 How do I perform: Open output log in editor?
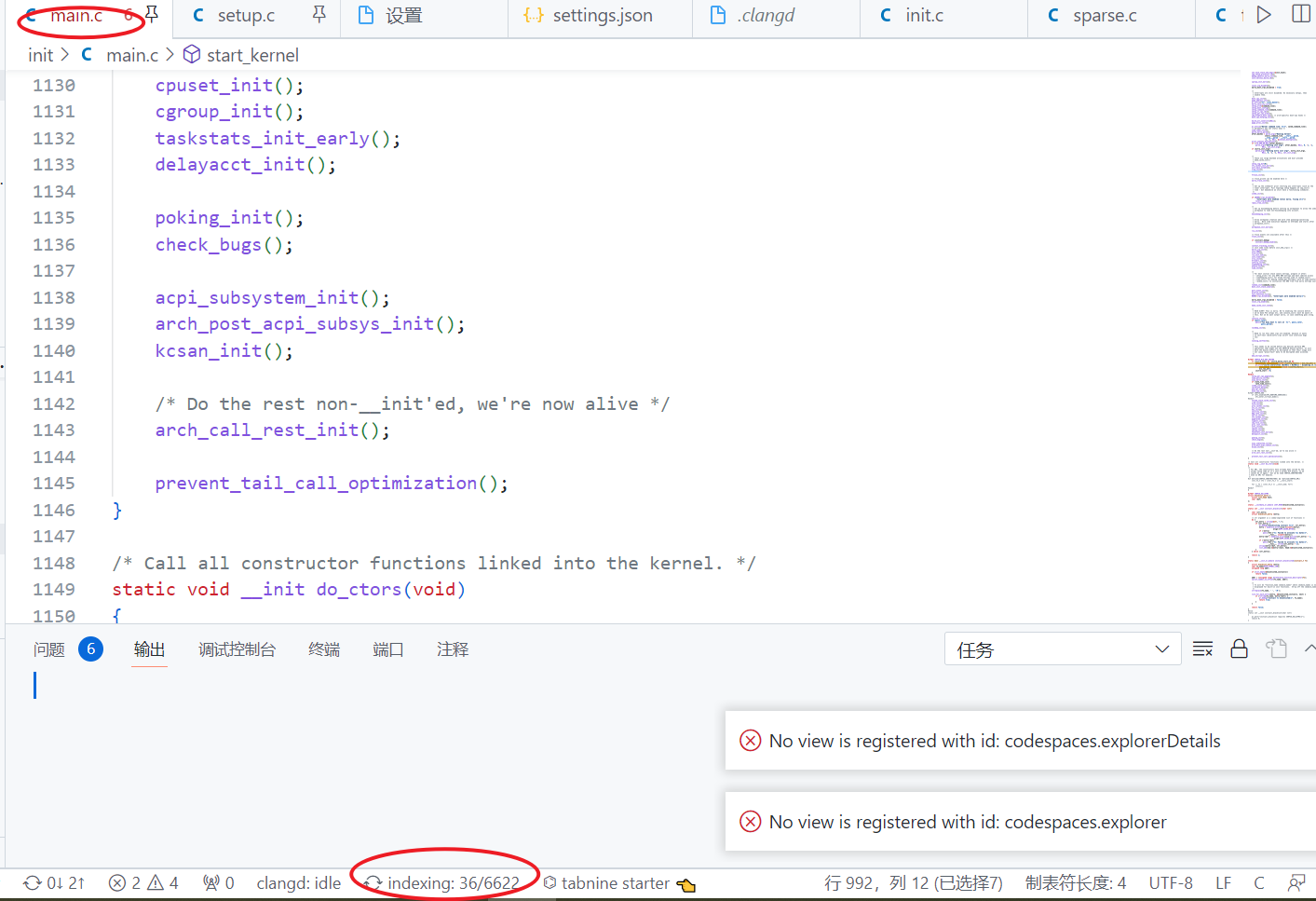(x=1276, y=649)
